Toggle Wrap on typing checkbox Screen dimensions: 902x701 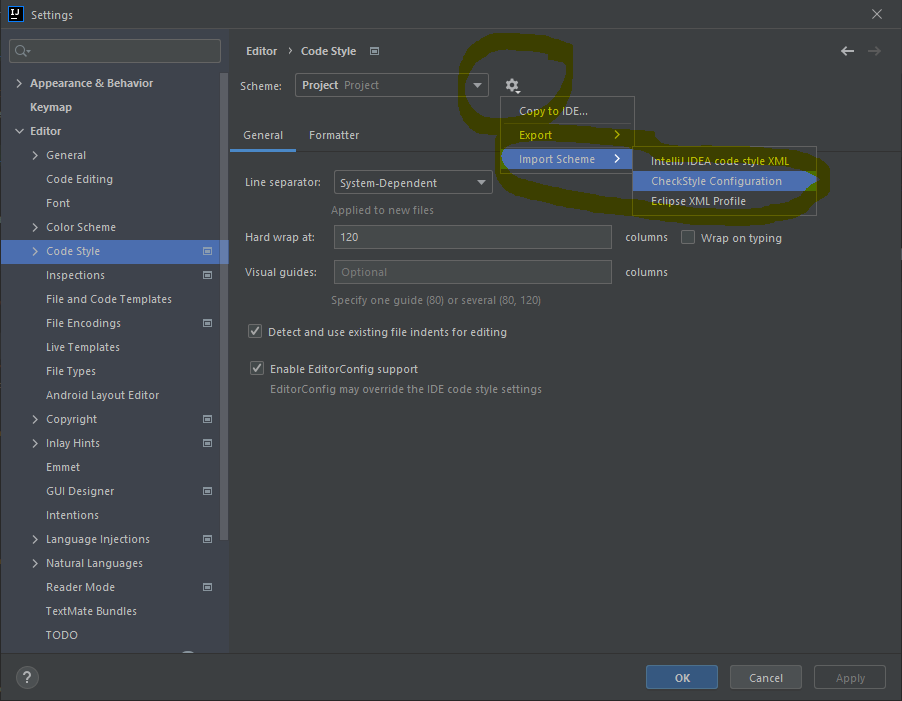click(688, 238)
